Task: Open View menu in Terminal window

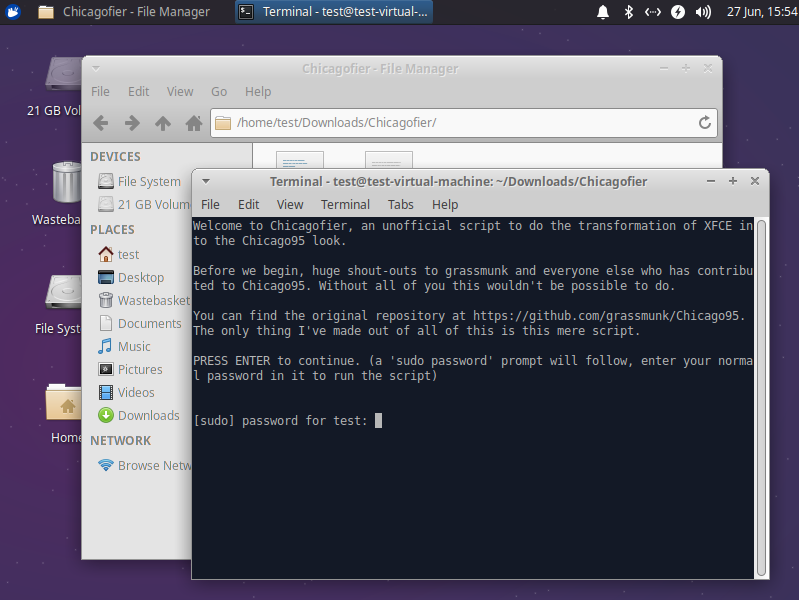Action: coord(290,205)
